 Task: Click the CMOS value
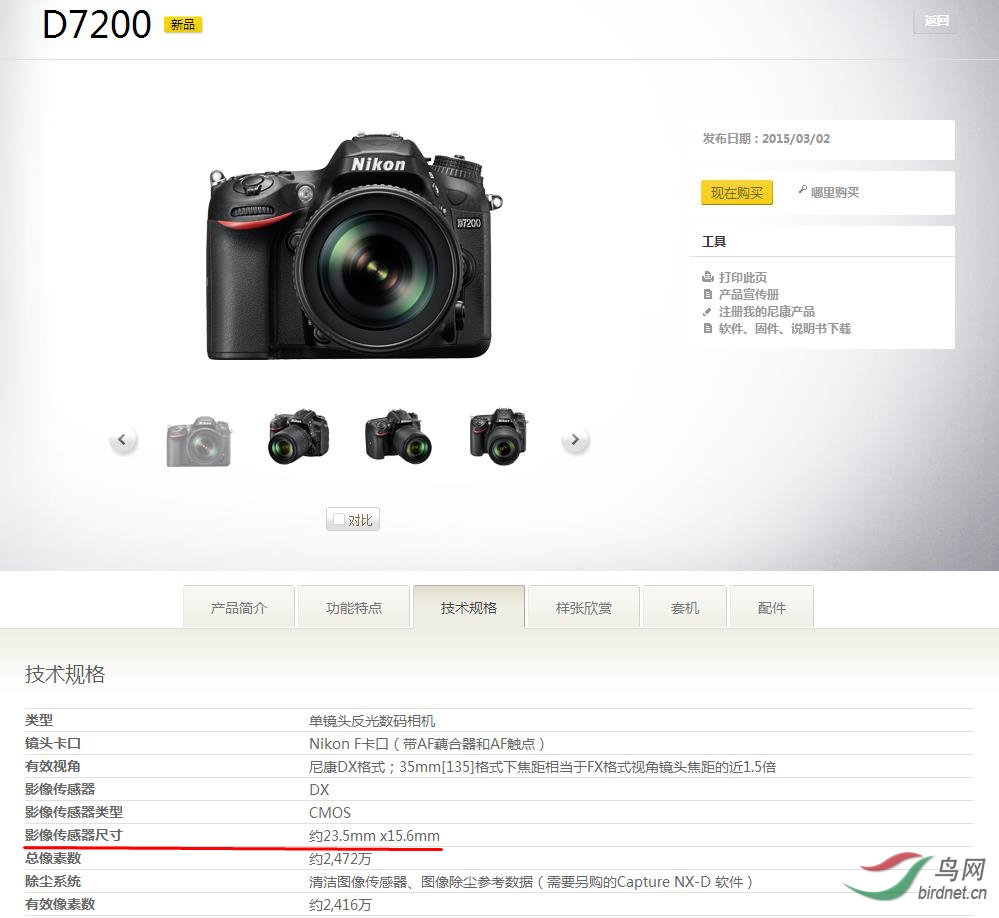(x=330, y=812)
